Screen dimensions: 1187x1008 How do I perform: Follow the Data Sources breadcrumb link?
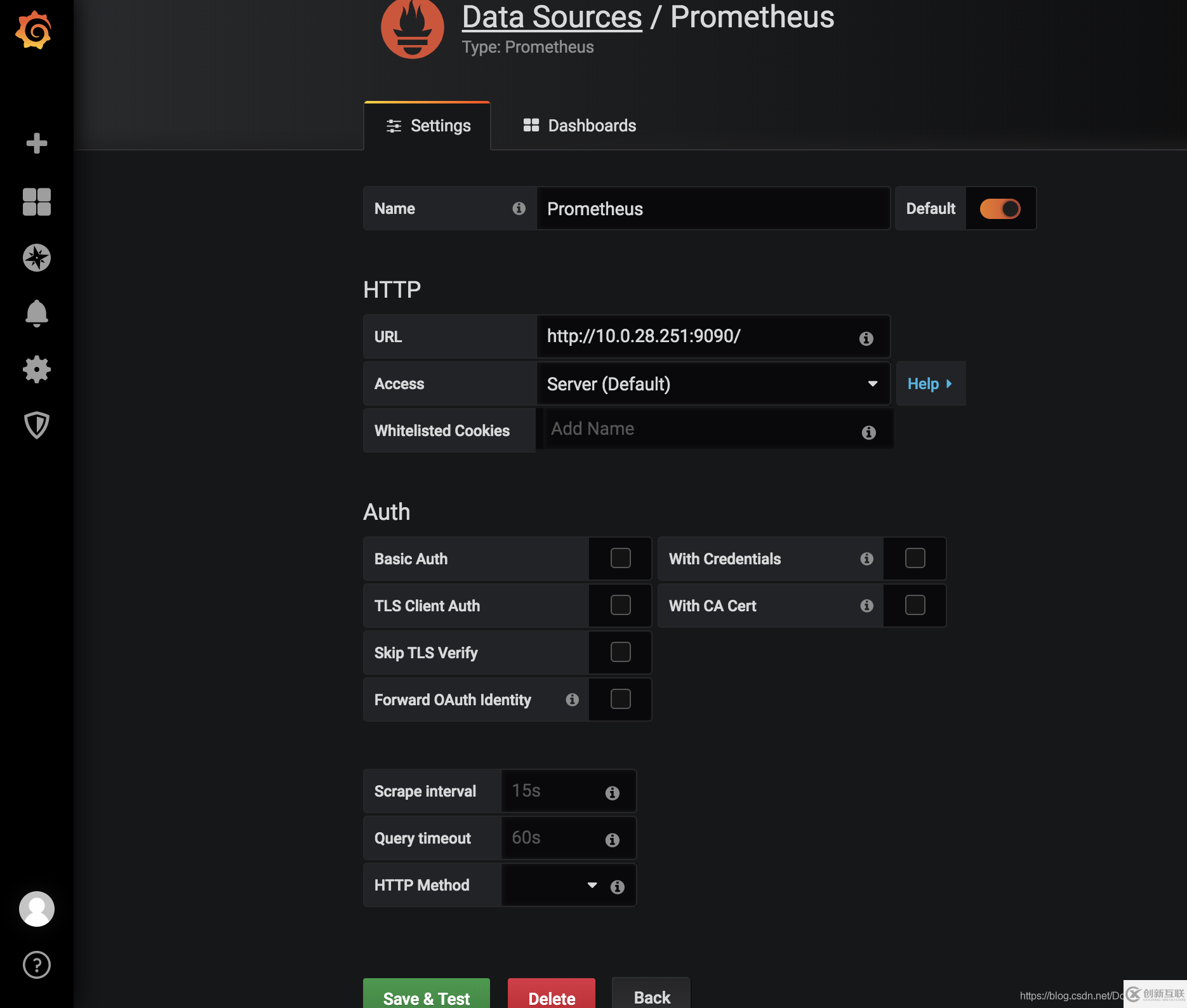tap(552, 17)
